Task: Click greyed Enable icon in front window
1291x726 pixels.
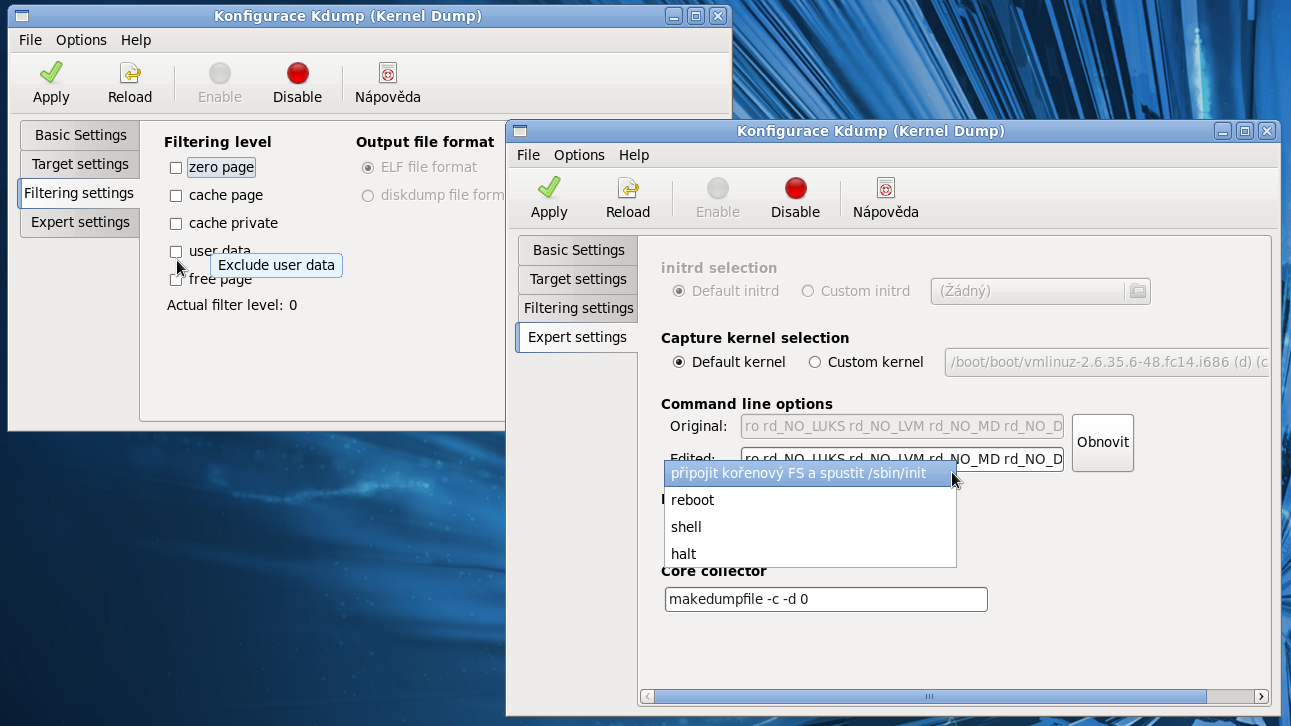Action: [718, 188]
